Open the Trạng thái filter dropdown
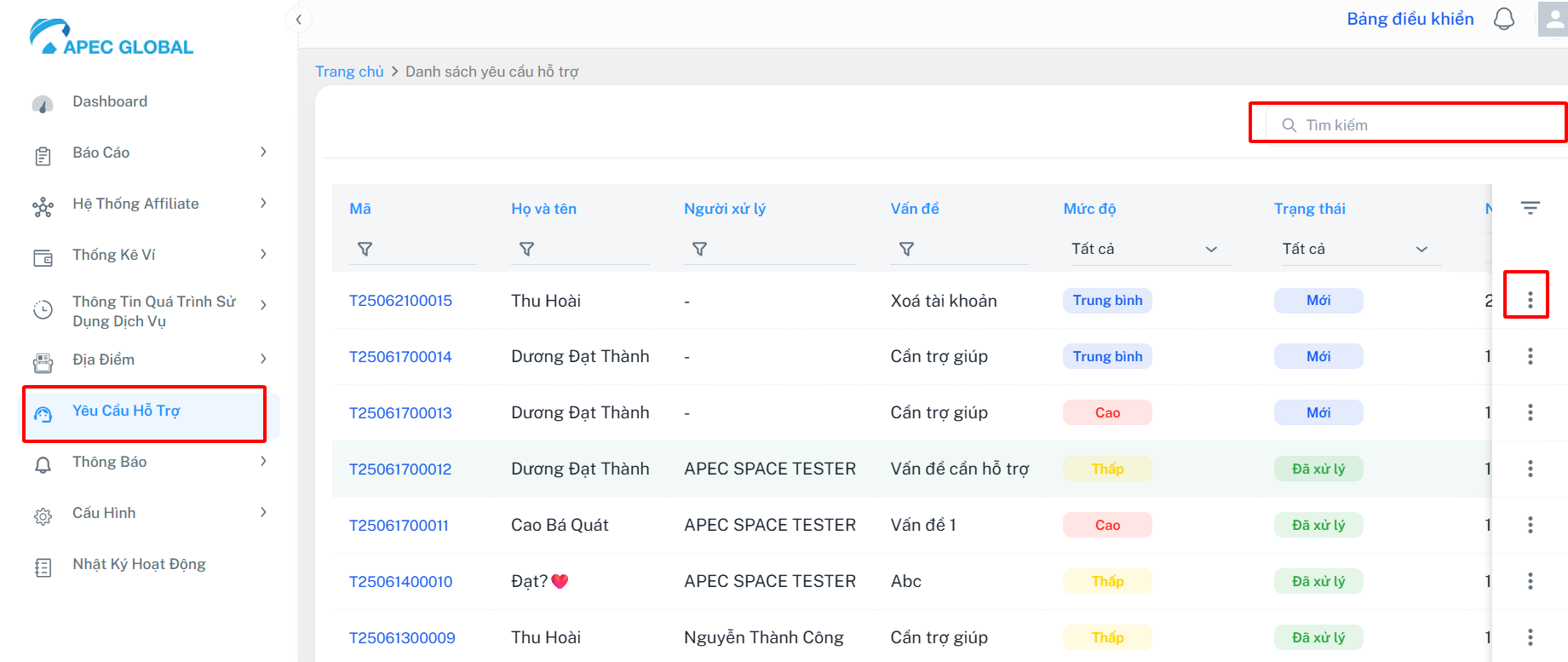Screen dimensions: 1568x662 (x=1354, y=249)
